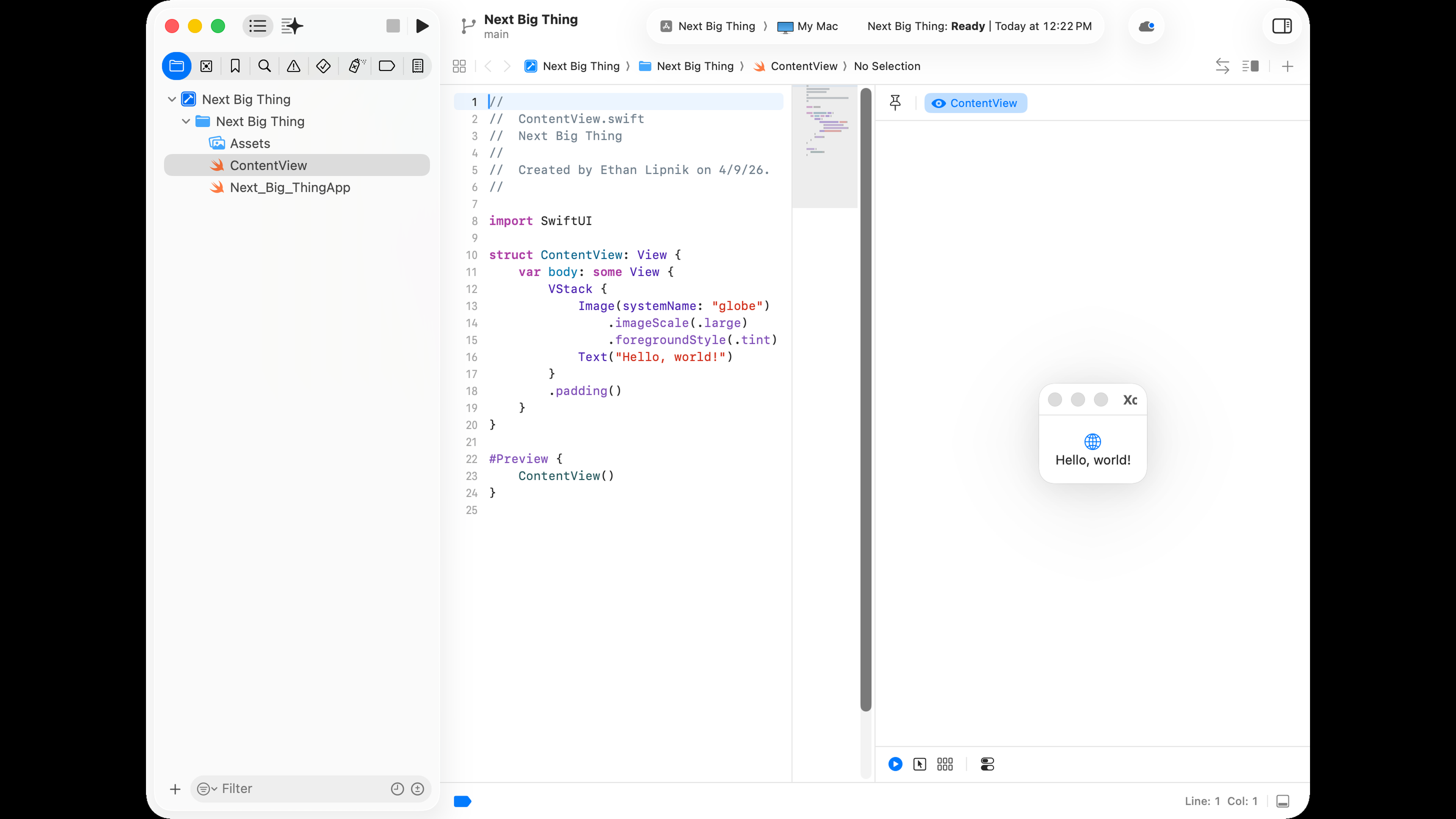Open the filter options dropdown

pyautogui.click(x=207, y=789)
